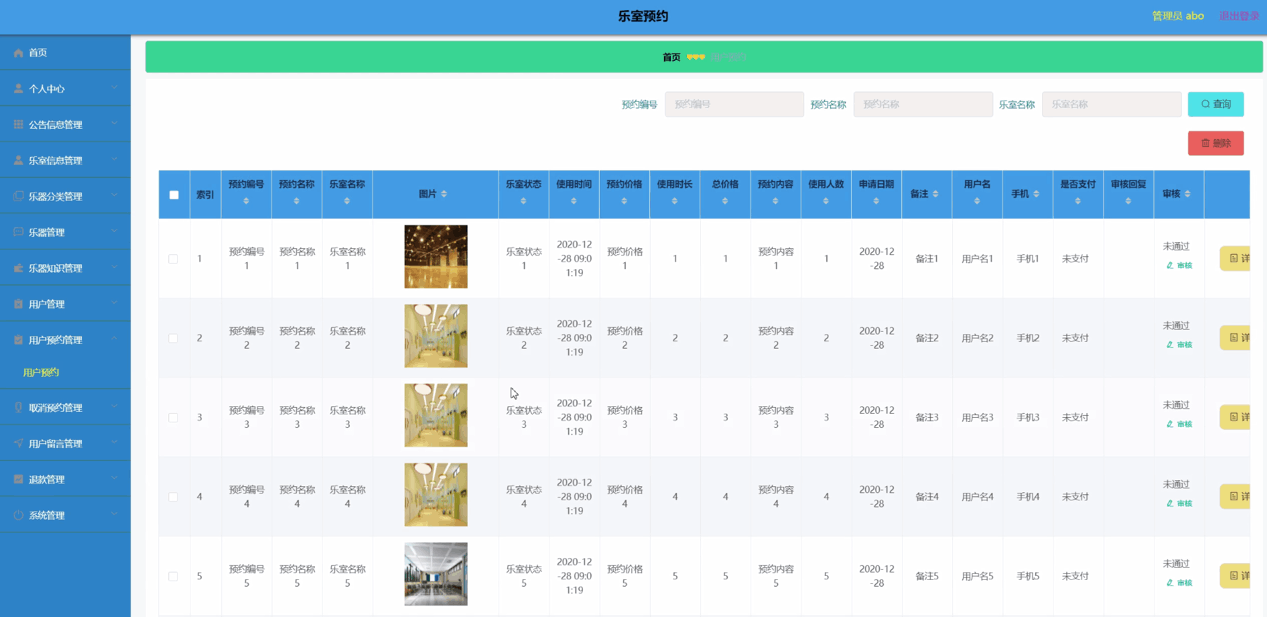Screen dimensions: 1267x617
Task: Expand the 乐室信息管理 sidebar menu chevron
Action: click(x=112, y=159)
